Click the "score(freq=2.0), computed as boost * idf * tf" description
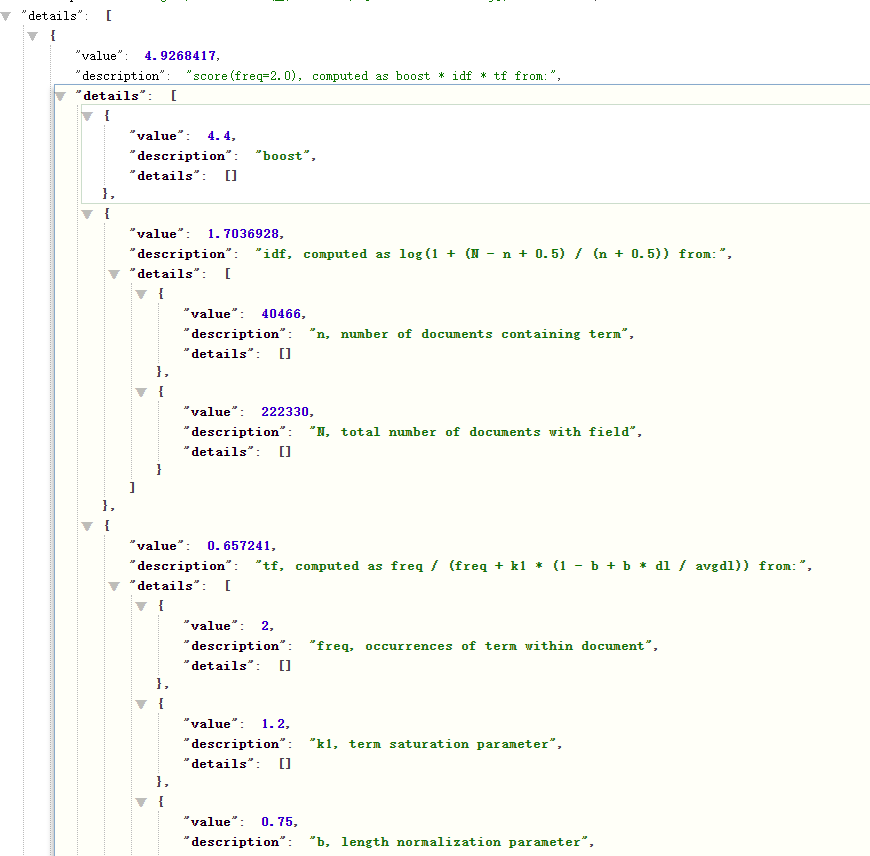870x856 pixels. [x=372, y=76]
